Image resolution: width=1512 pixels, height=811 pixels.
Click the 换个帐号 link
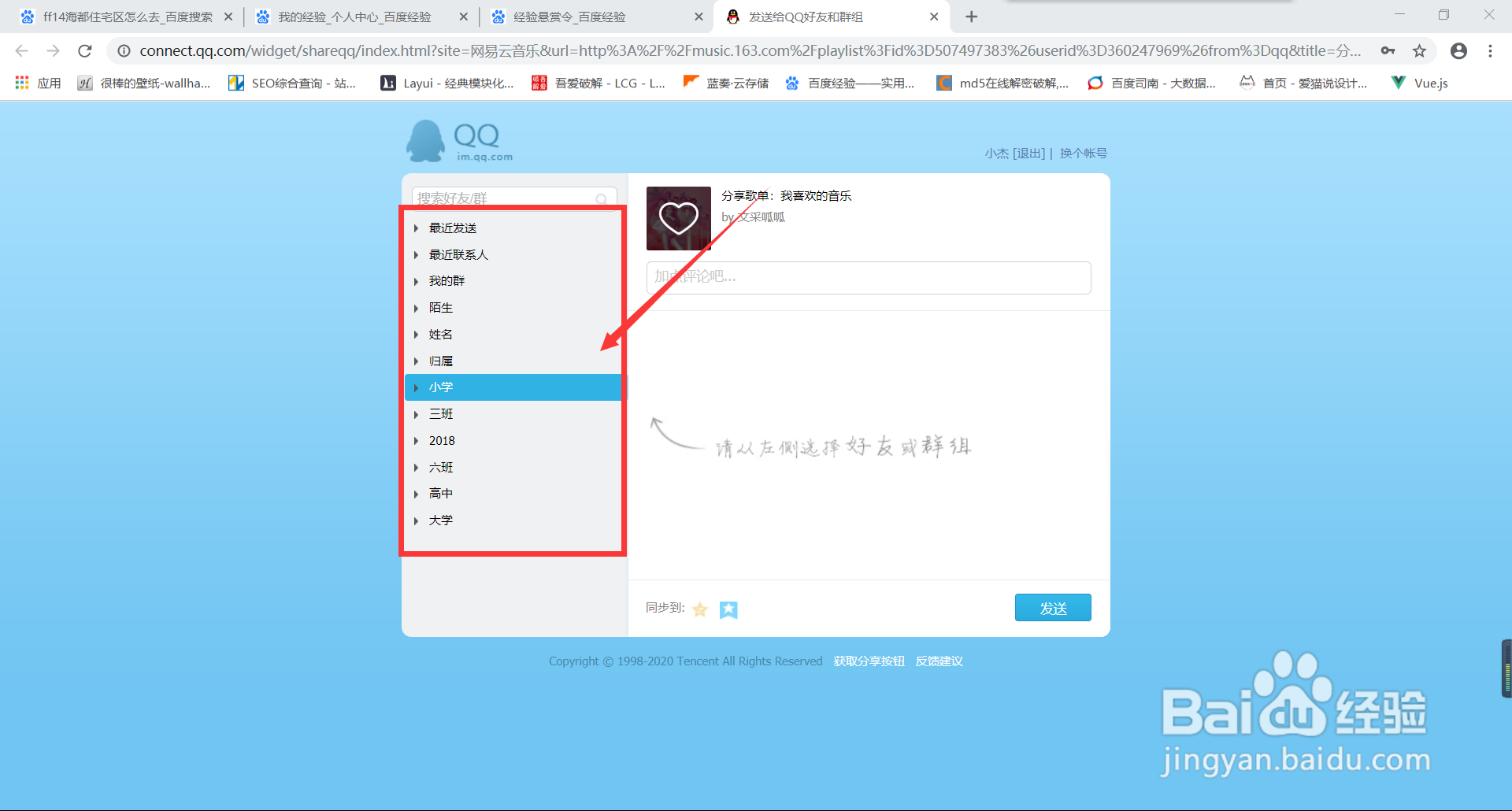(1084, 154)
